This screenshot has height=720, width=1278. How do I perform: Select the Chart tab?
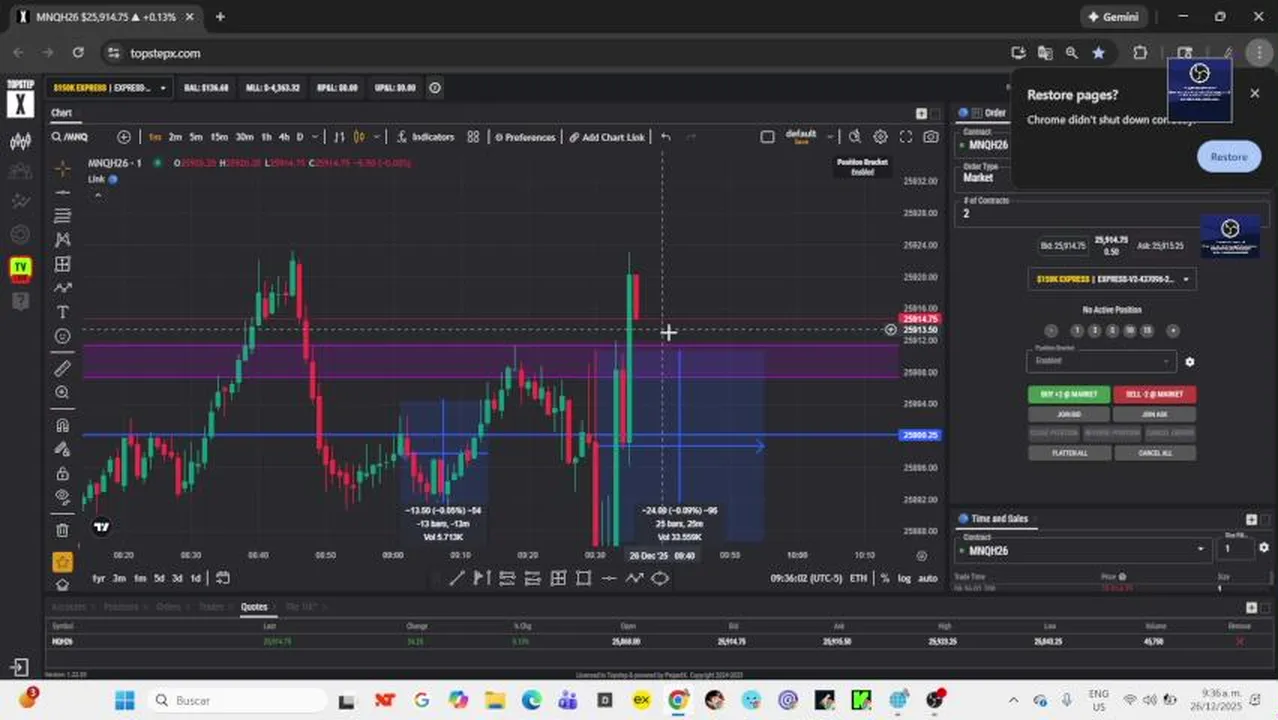tap(61, 113)
